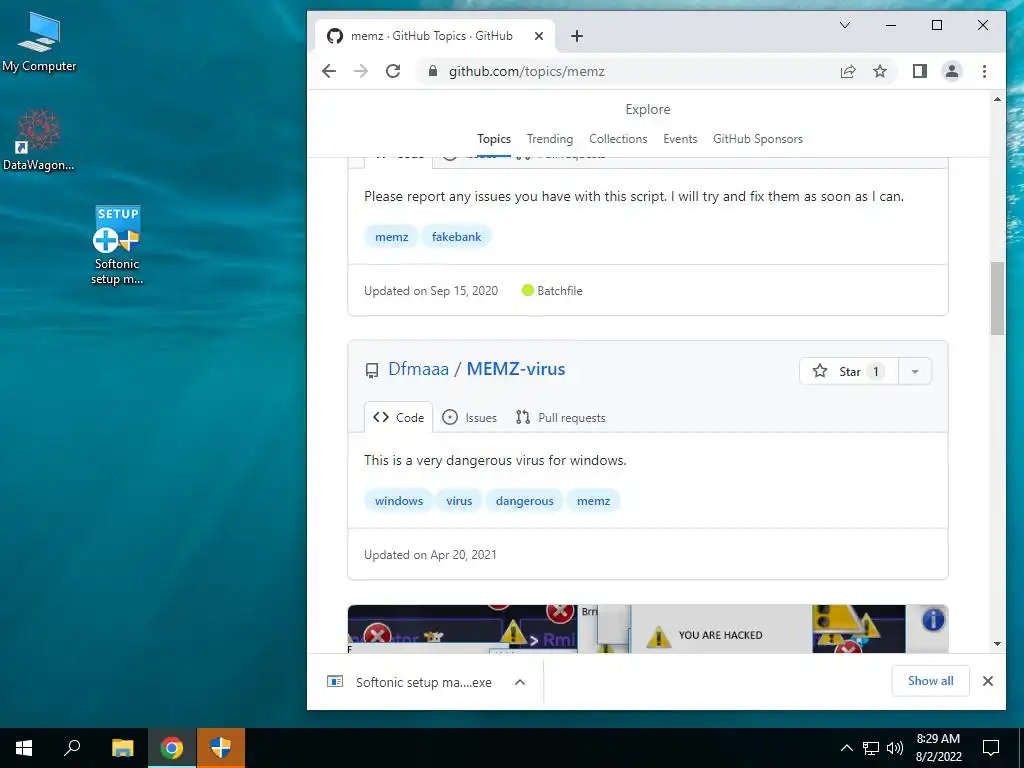1024x768 pixels.
Task: Click the windows topic tag
Action: (398, 501)
